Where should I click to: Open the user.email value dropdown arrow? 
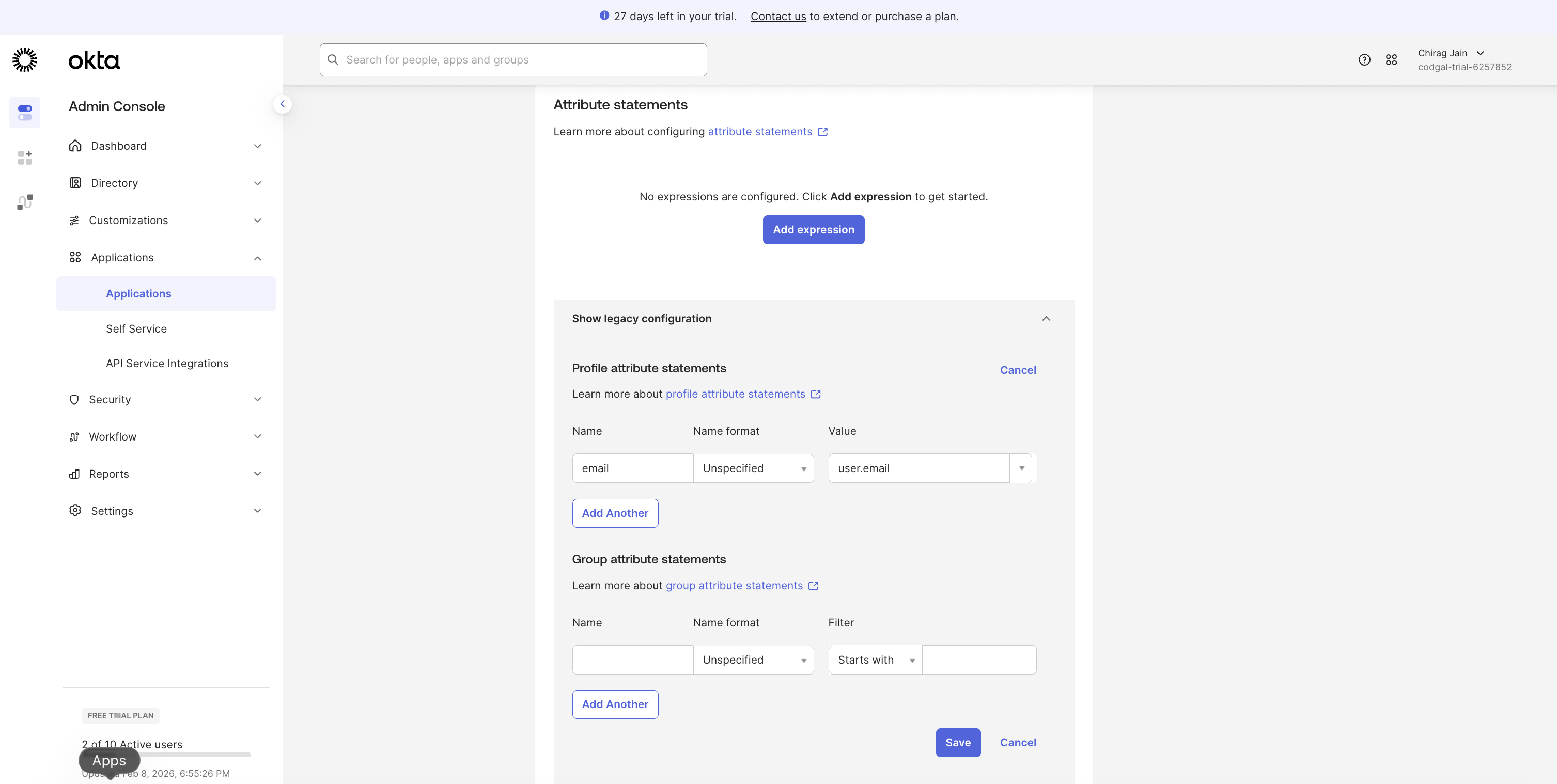[1021, 468]
